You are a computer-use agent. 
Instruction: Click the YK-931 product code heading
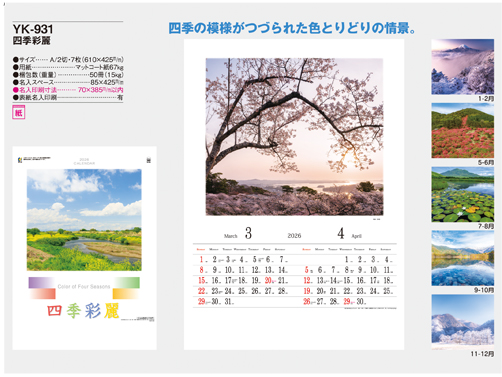33,29
